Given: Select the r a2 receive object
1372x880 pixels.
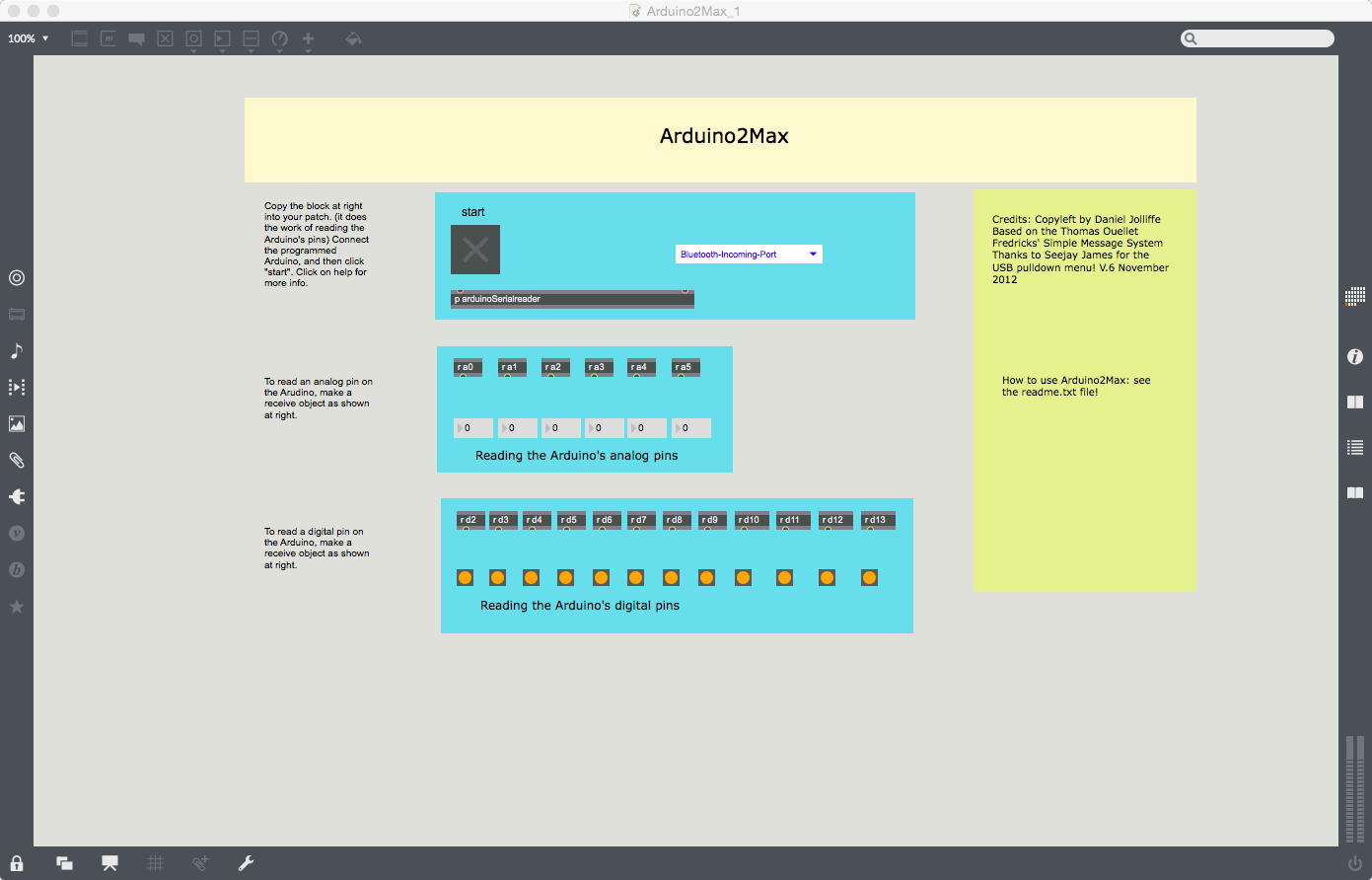Looking at the screenshot, I should point(555,367).
